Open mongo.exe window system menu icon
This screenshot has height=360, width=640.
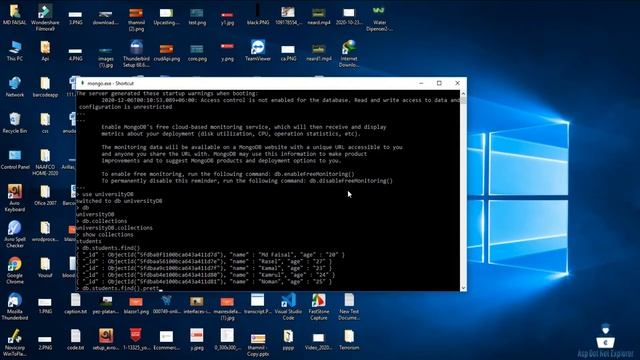(82, 83)
